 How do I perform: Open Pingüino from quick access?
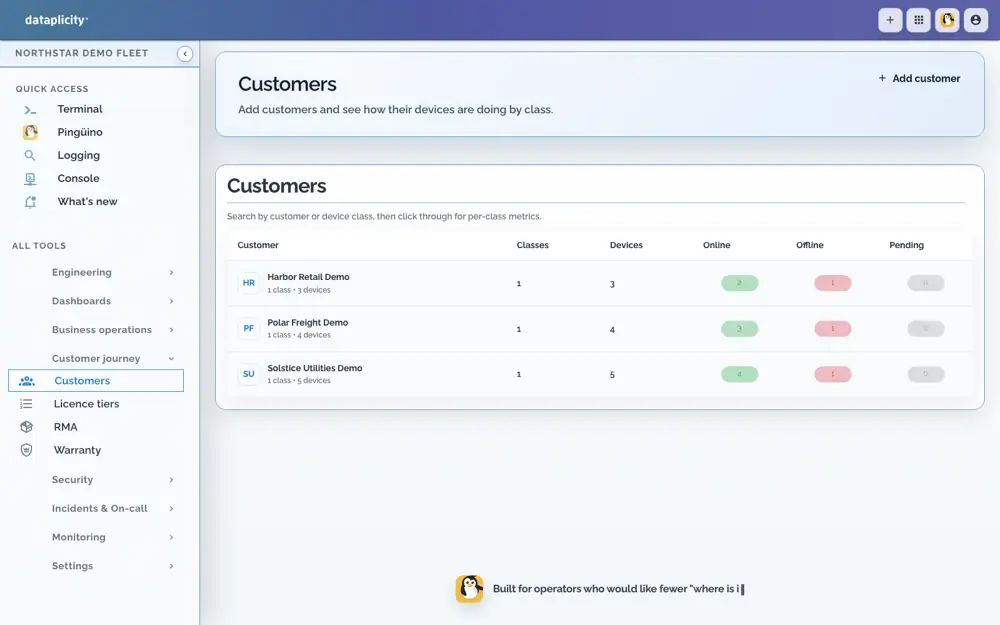[x=80, y=132]
